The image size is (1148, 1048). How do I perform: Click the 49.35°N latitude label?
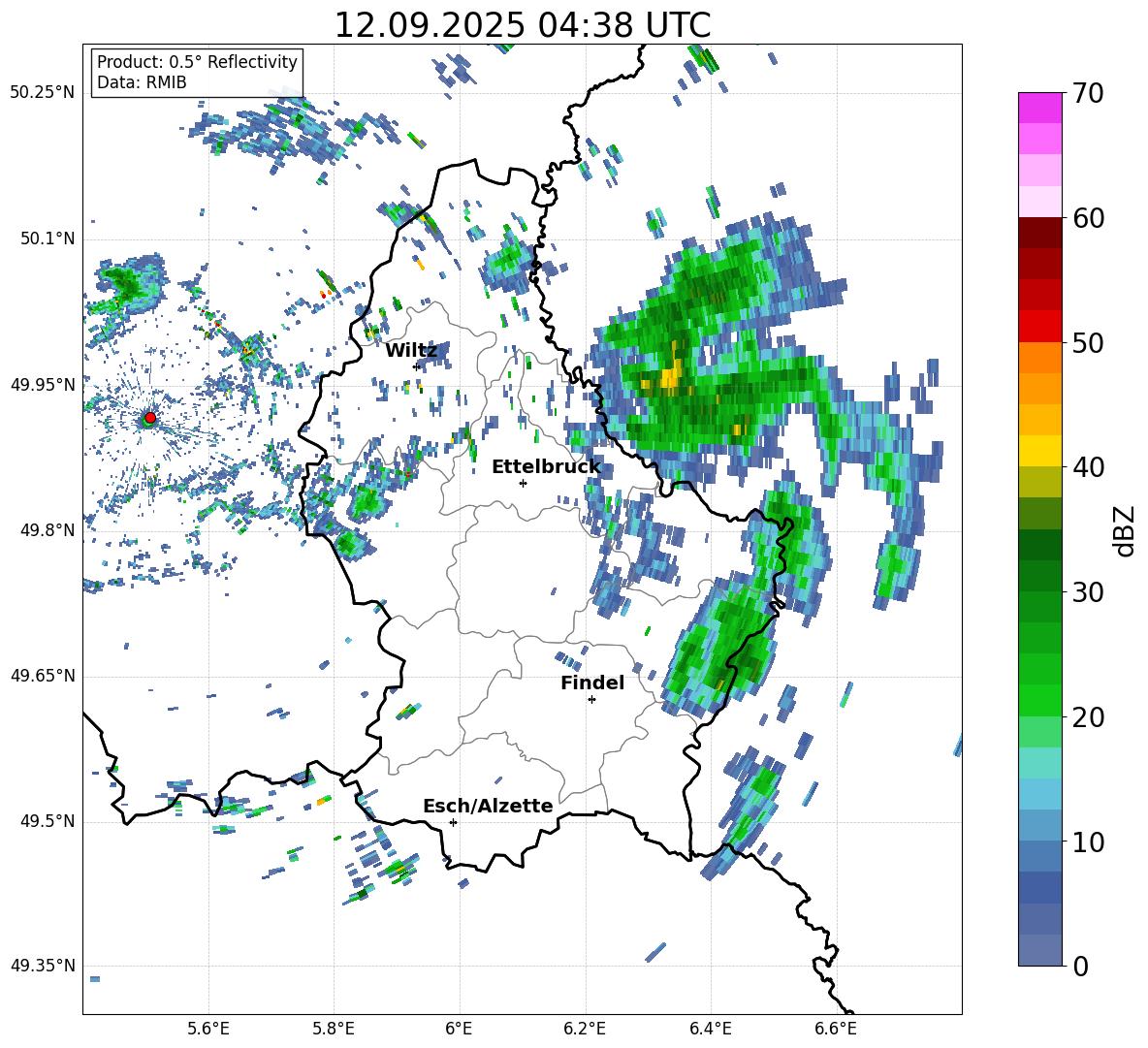[43, 966]
